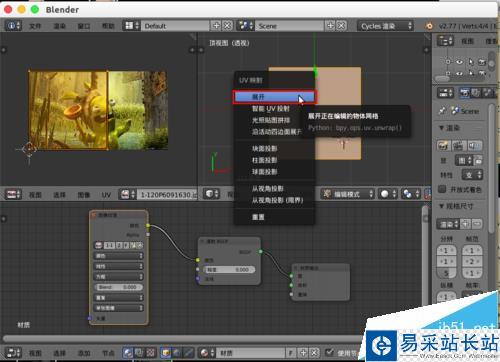Open the feature set dropdown below display
The height and width of the screenshot is (362, 500).
click(472, 174)
